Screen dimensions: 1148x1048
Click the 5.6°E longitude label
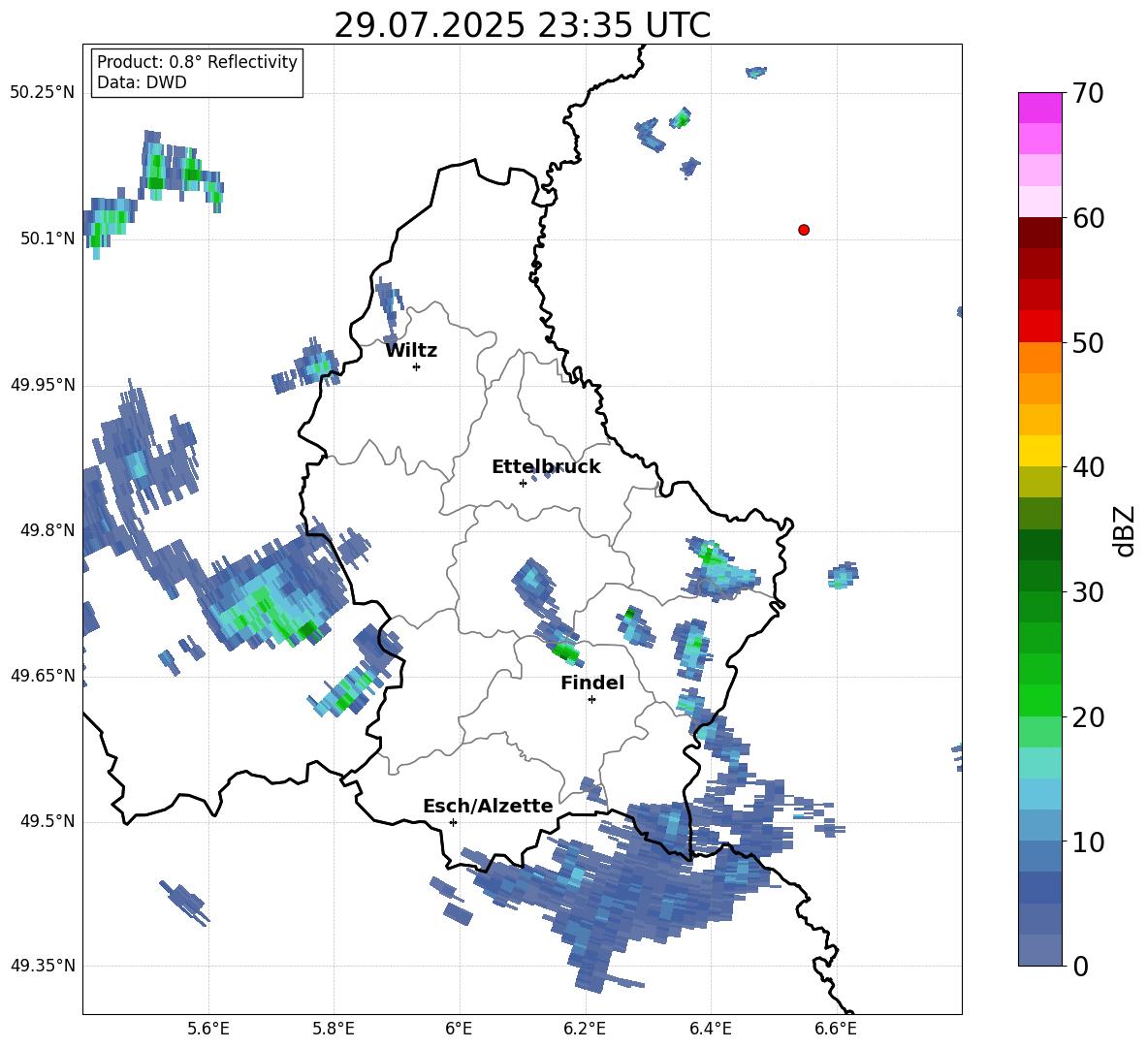point(208,1029)
